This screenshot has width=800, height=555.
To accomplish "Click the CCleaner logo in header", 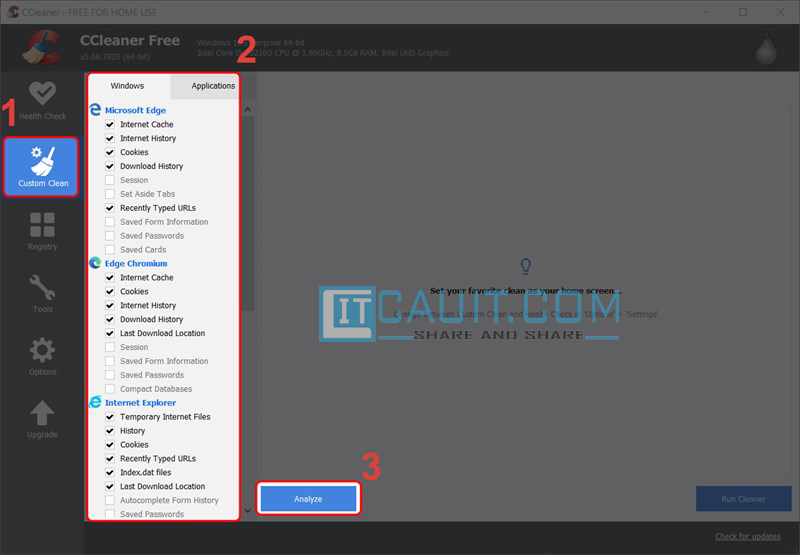I will pyautogui.click(x=42, y=47).
